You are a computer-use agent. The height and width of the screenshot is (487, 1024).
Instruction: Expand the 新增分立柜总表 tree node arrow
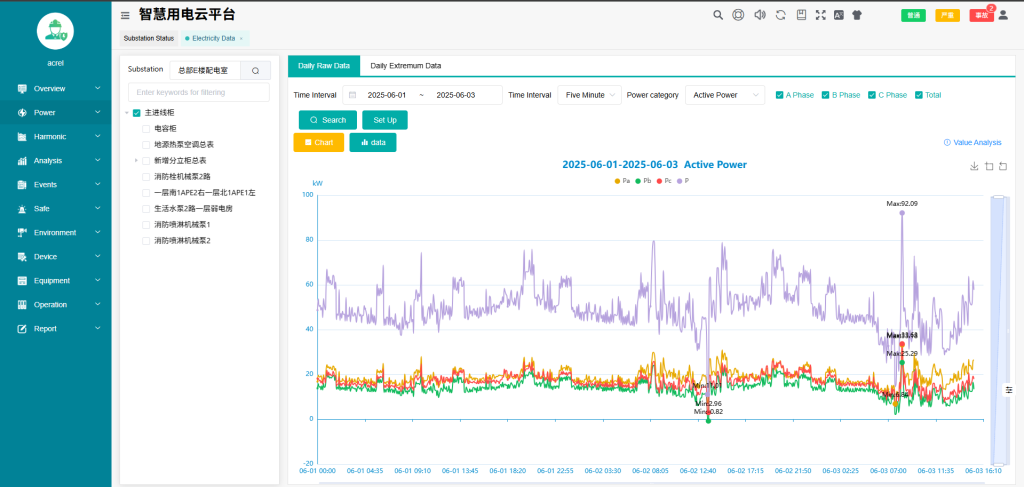click(x=136, y=161)
